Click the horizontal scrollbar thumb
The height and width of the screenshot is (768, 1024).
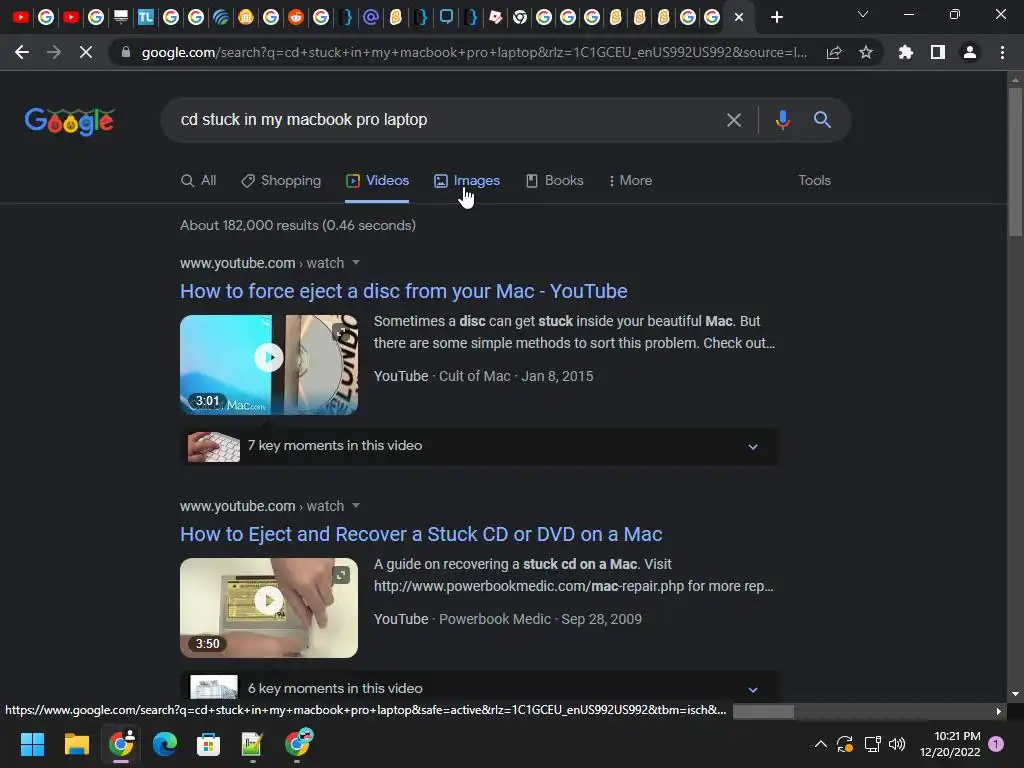763,711
